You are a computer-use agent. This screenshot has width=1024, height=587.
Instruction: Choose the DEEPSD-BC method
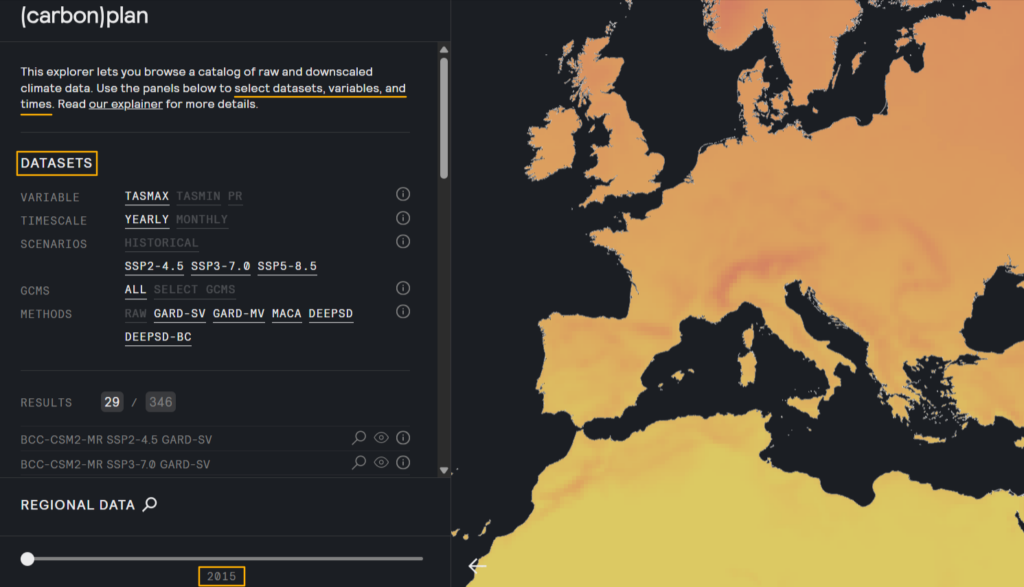click(158, 337)
